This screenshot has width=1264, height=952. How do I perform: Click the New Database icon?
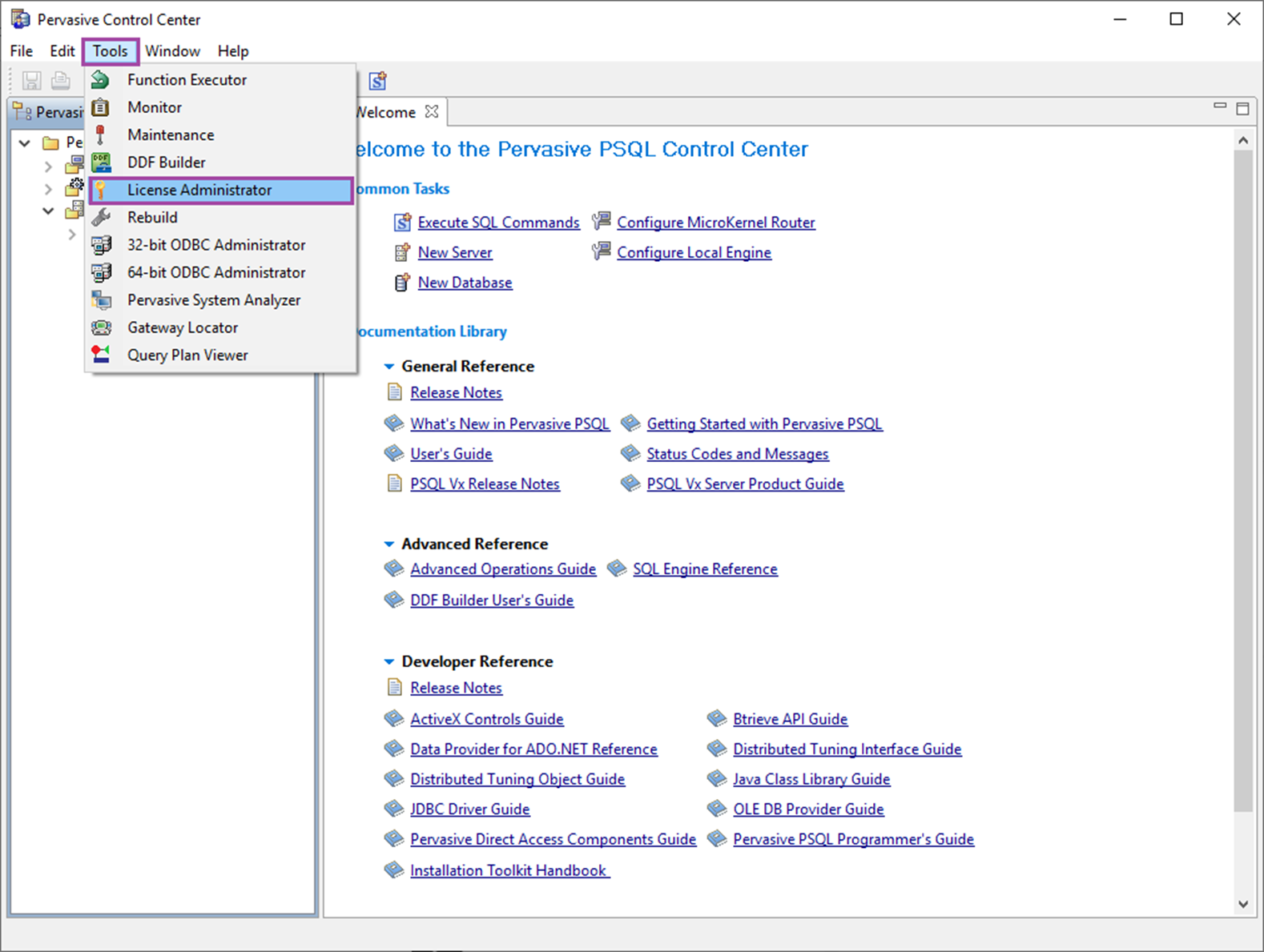pyautogui.click(x=403, y=283)
